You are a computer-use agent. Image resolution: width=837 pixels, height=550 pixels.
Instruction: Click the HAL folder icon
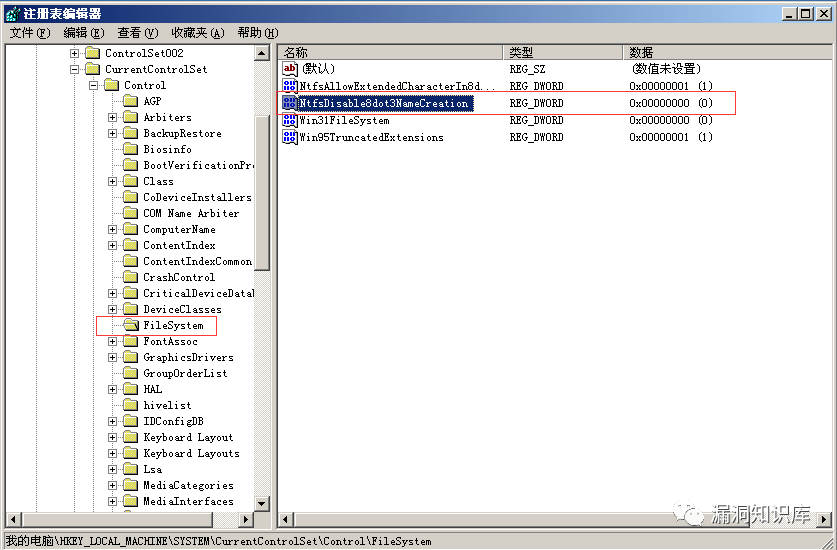[x=131, y=389]
